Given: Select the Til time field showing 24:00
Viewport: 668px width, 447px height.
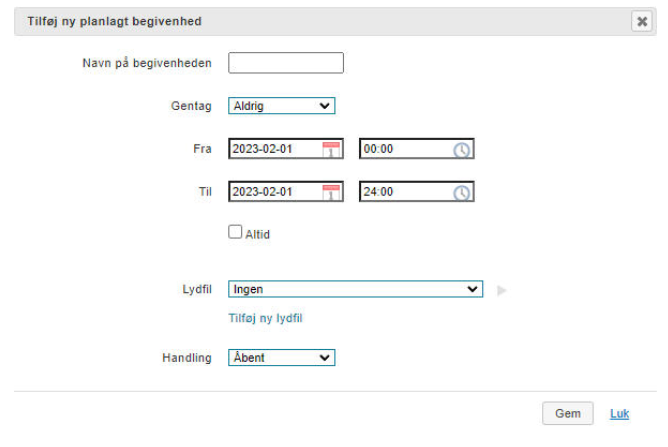Looking at the screenshot, I should click(405, 192).
